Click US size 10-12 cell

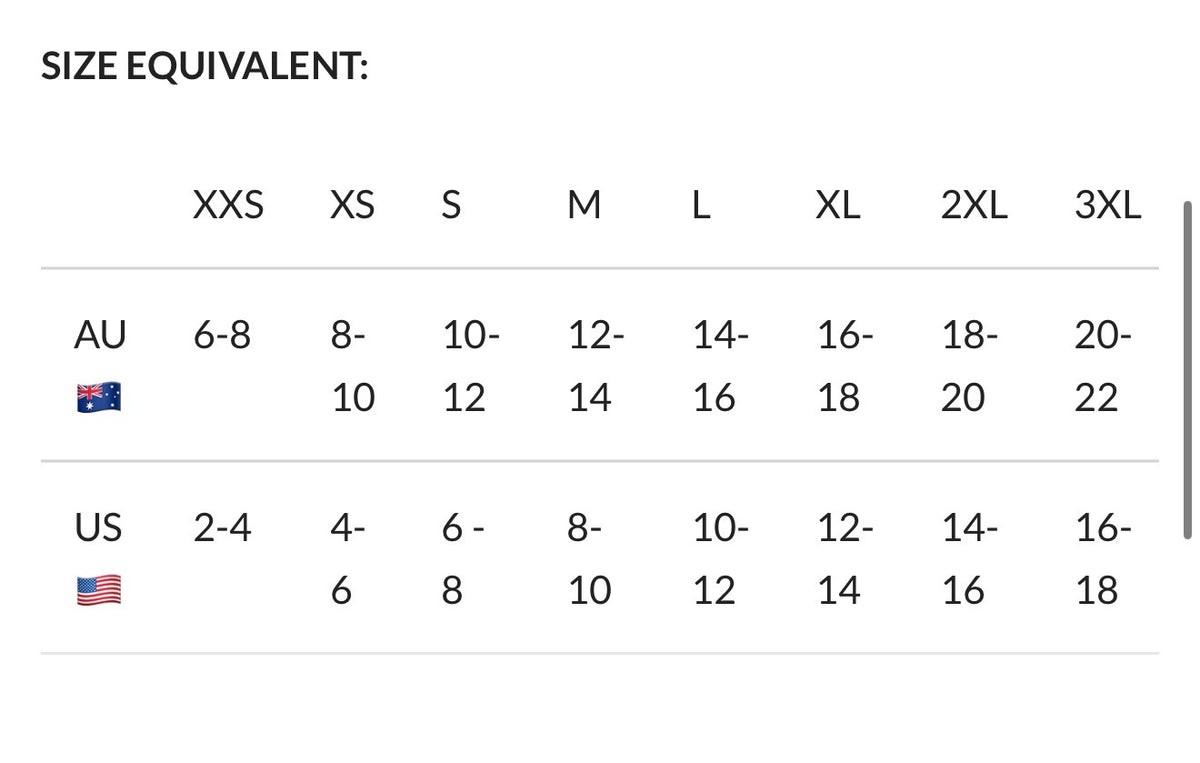tap(721, 558)
